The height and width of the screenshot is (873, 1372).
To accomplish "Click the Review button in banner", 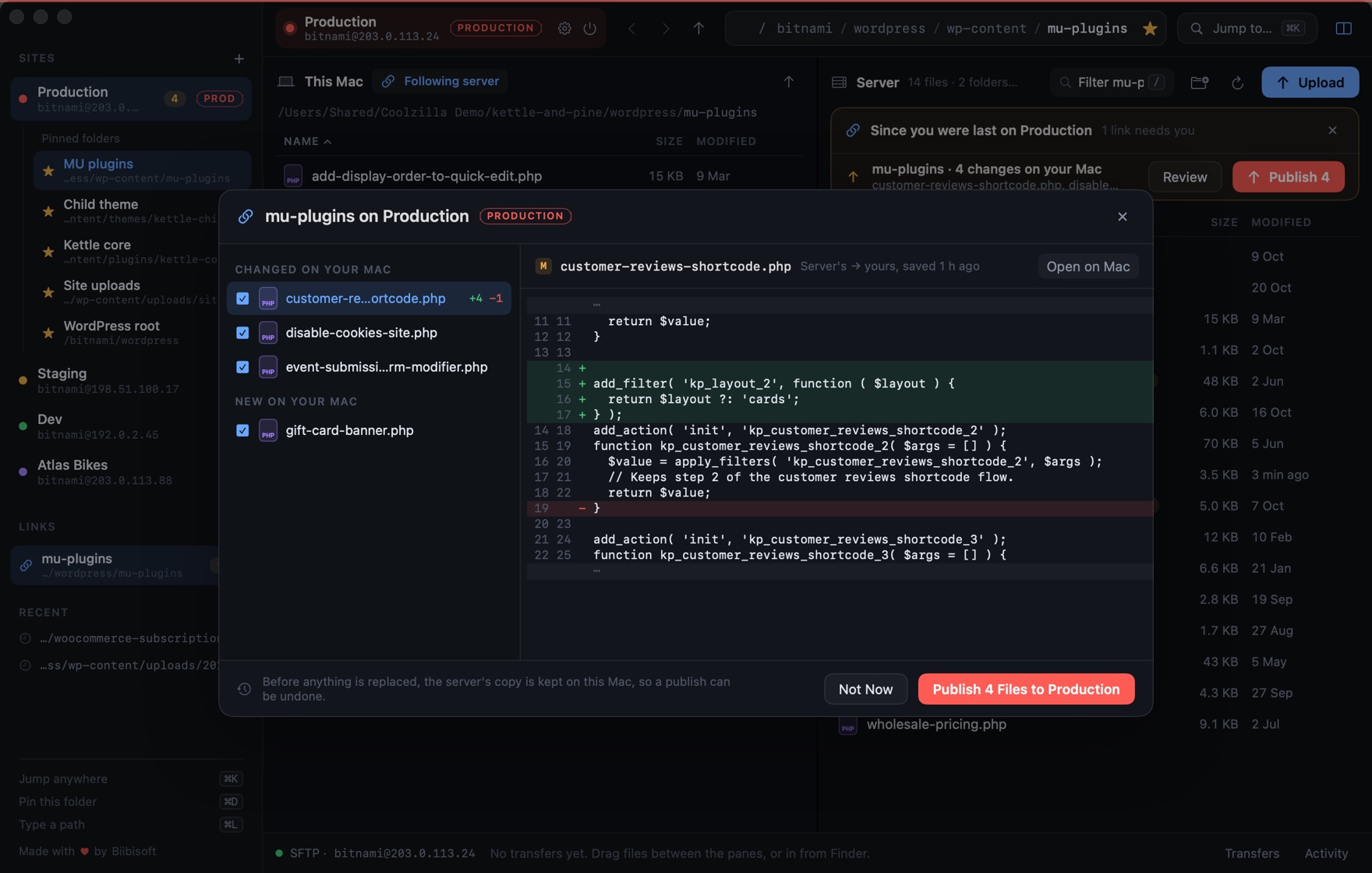I will 1184,177.
